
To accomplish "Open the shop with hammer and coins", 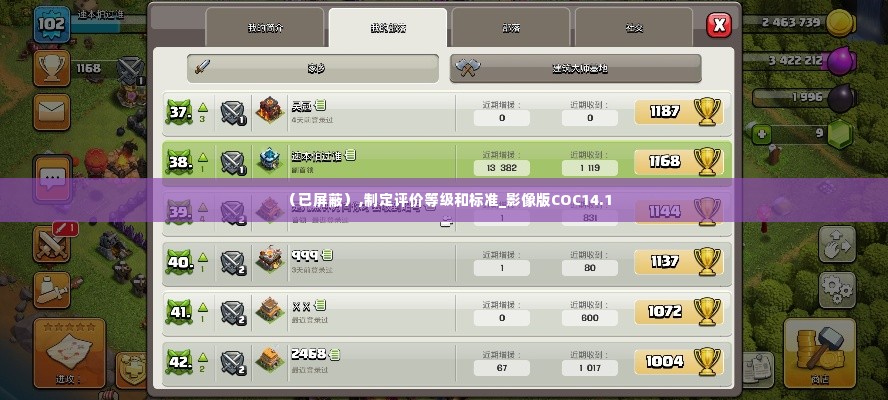I will click(x=819, y=353).
